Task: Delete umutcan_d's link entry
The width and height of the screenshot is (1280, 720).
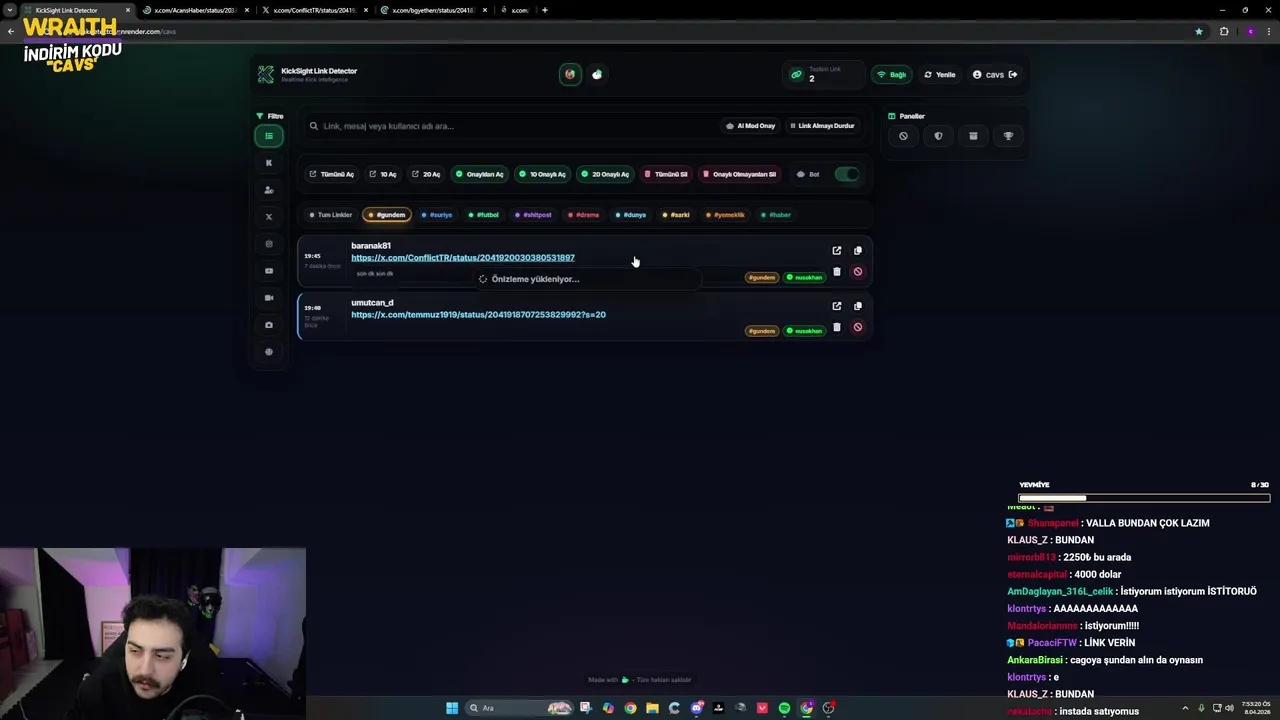Action: (x=837, y=327)
